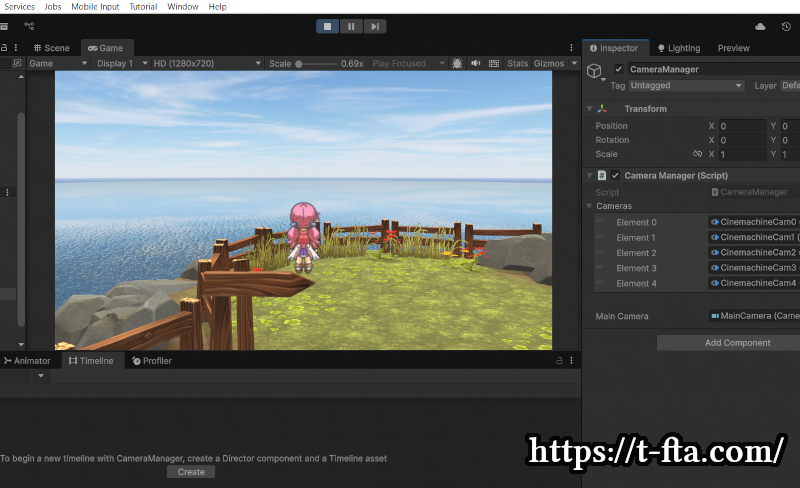Collapse the Cameras array foldout

[x=589, y=206]
